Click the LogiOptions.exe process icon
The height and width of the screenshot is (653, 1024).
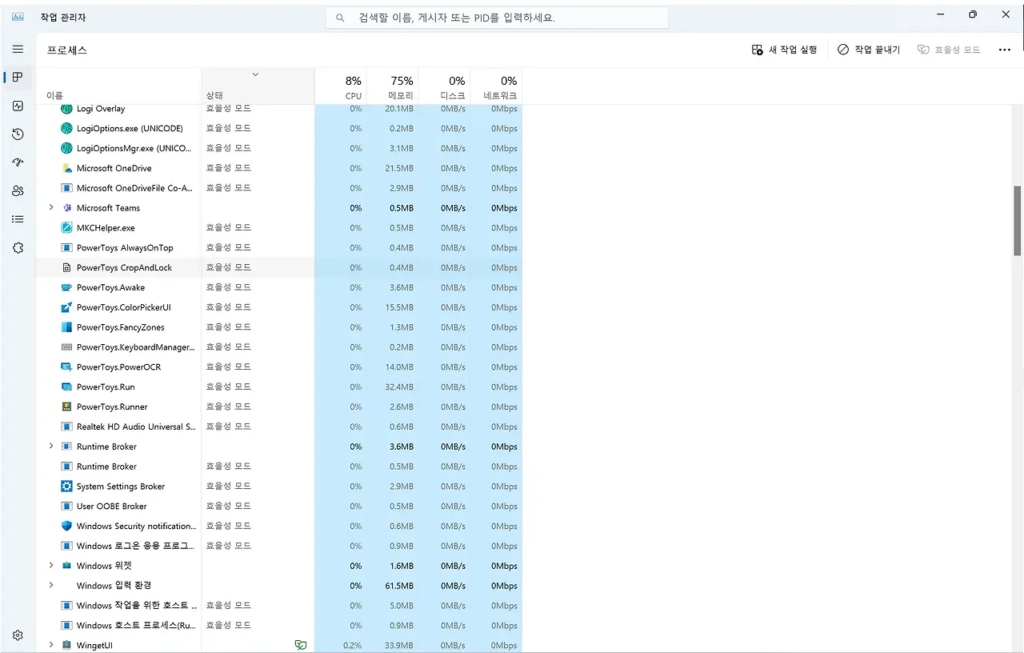click(x=67, y=128)
